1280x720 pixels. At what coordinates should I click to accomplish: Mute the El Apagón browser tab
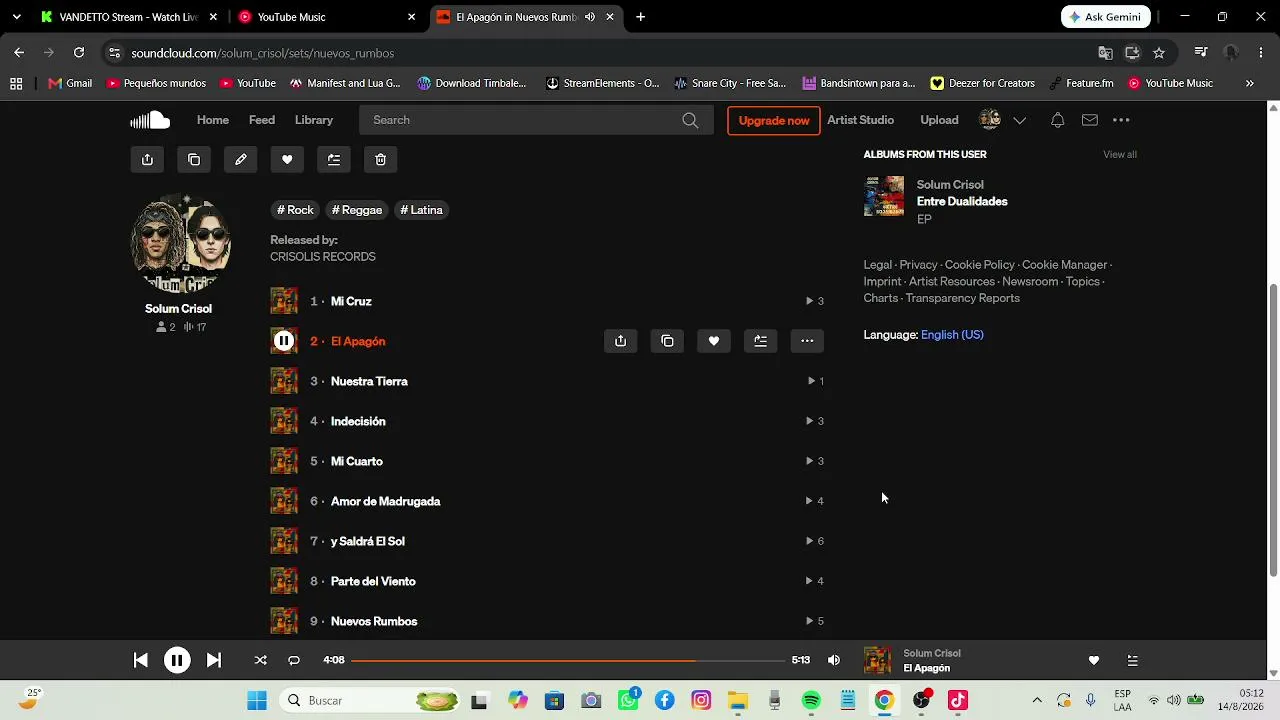590,17
